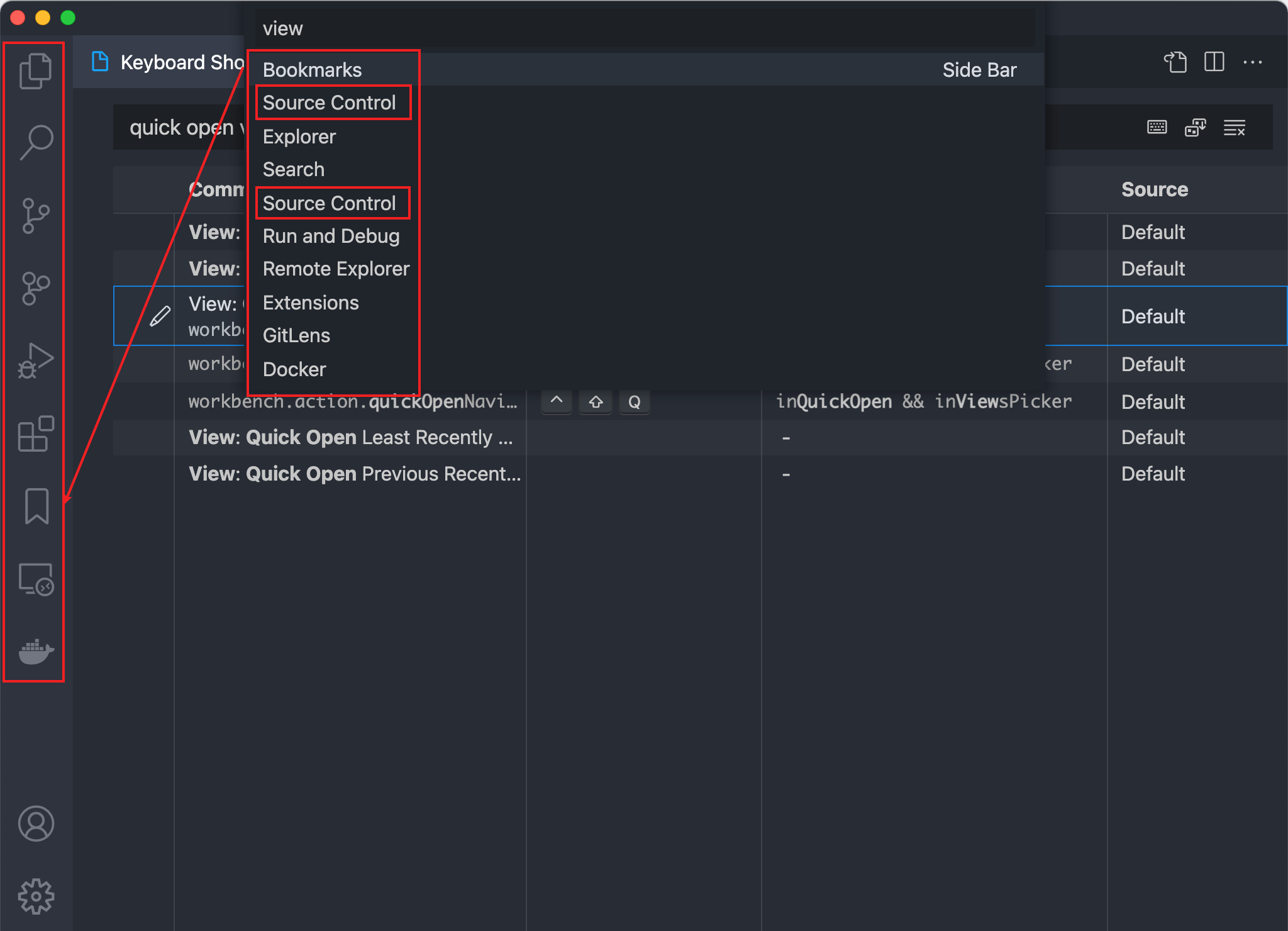Open the Extensions icon in the sidebar
Viewport: 1288px width, 931px height.
[36, 433]
